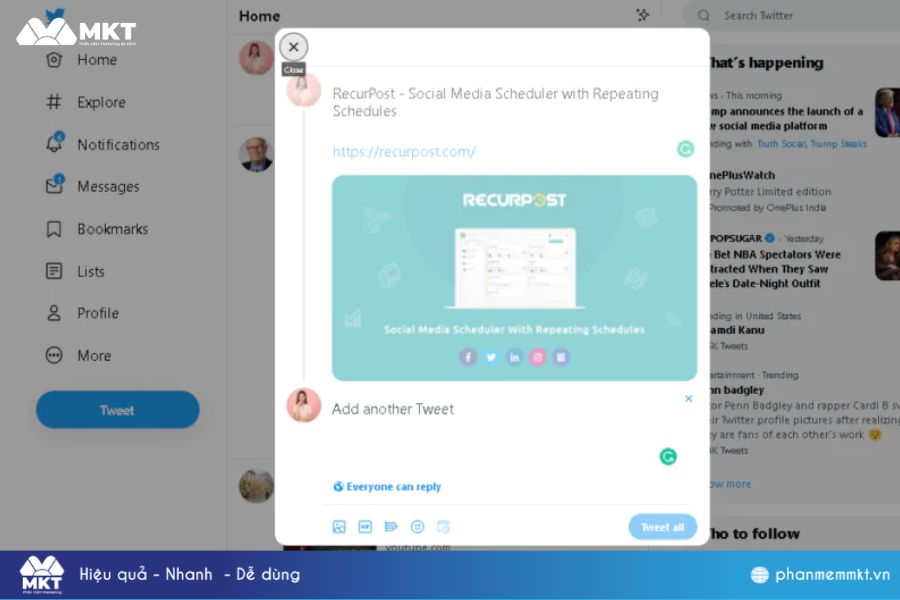
Task: Open Lists in the sidebar
Action: [75, 271]
